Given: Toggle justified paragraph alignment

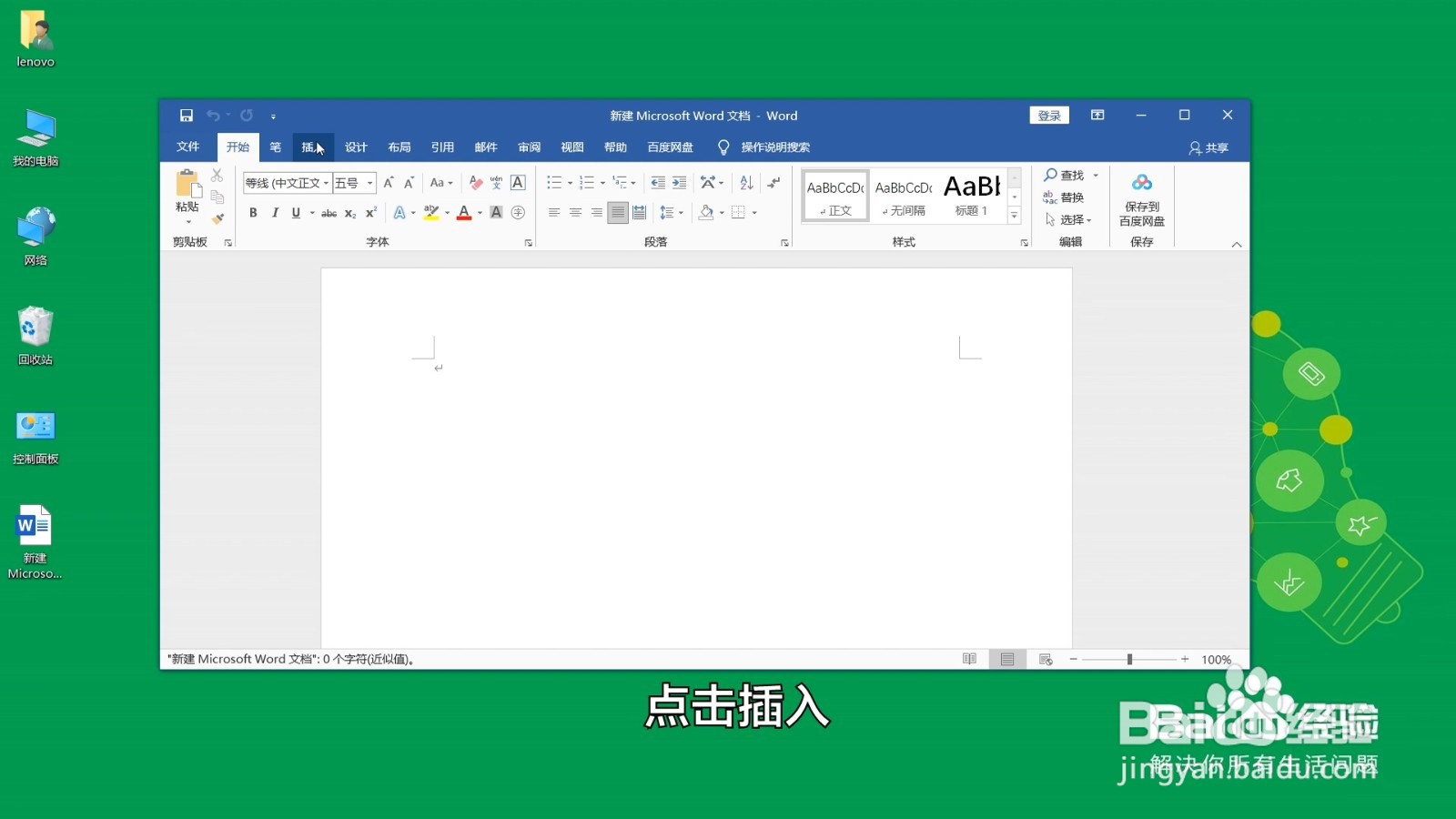Looking at the screenshot, I should pos(618,213).
